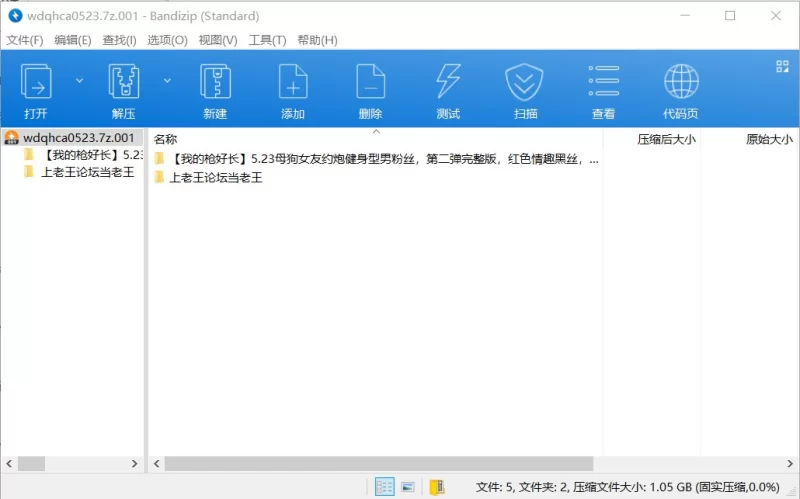Select the folder row starting with 【我的枪好长】5.23 in the file list
The height and width of the screenshot is (499, 800).
pos(377,159)
